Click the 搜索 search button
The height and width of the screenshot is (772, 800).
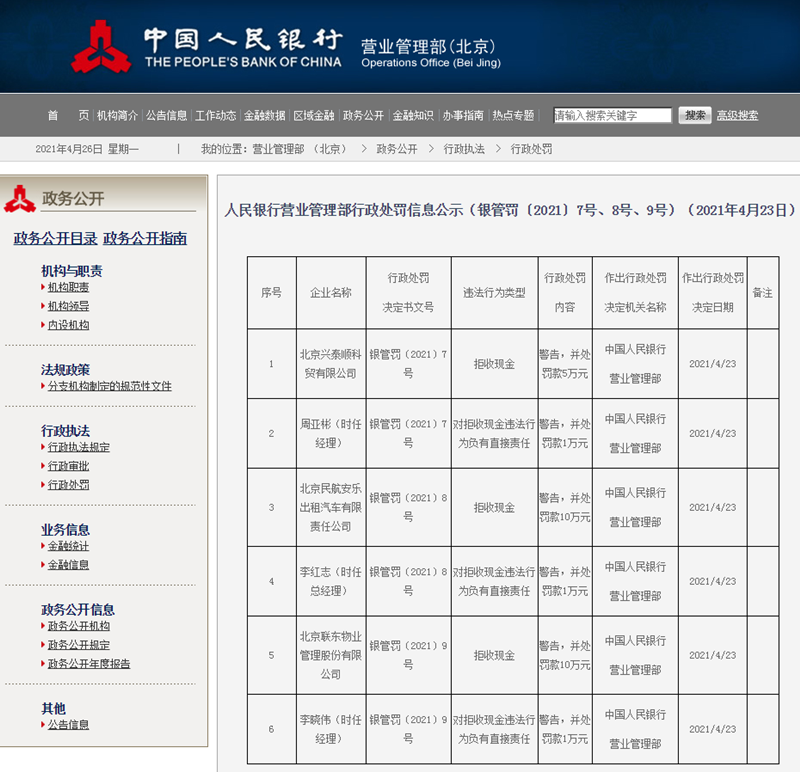click(694, 115)
